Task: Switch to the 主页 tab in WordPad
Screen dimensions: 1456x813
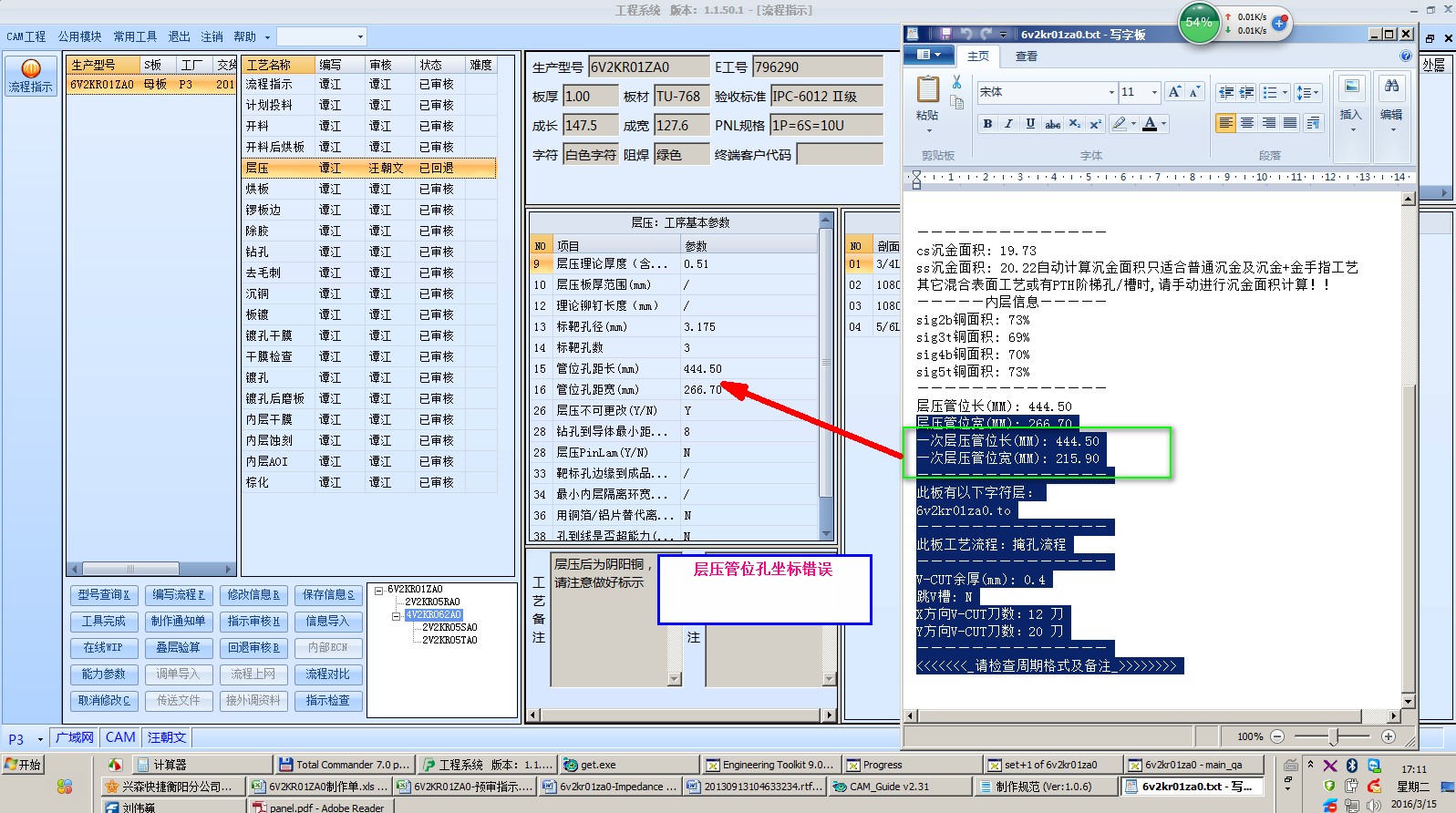Action: tap(978, 57)
